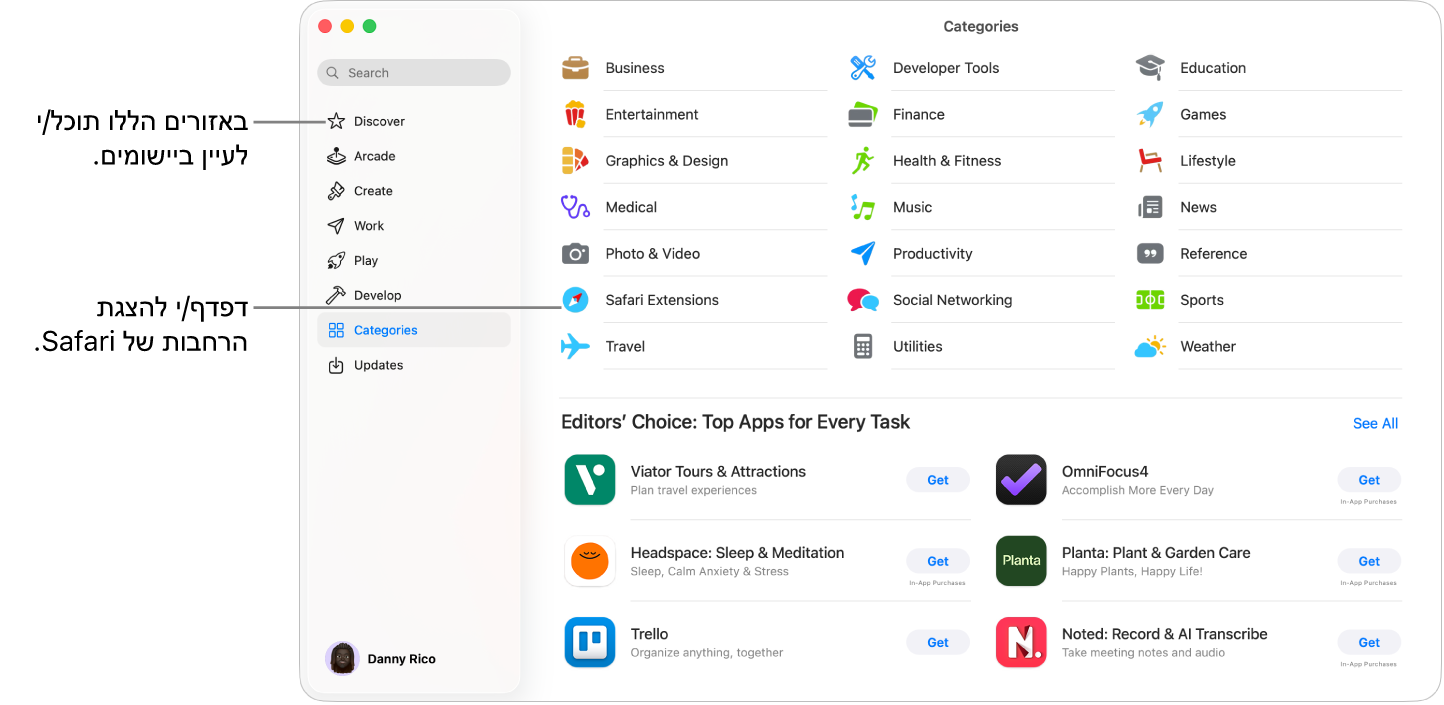Image resolution: width=1444 pixels, height=705 pixels.
Task: Open the Arcade section
Action: [x=413, y=156]
